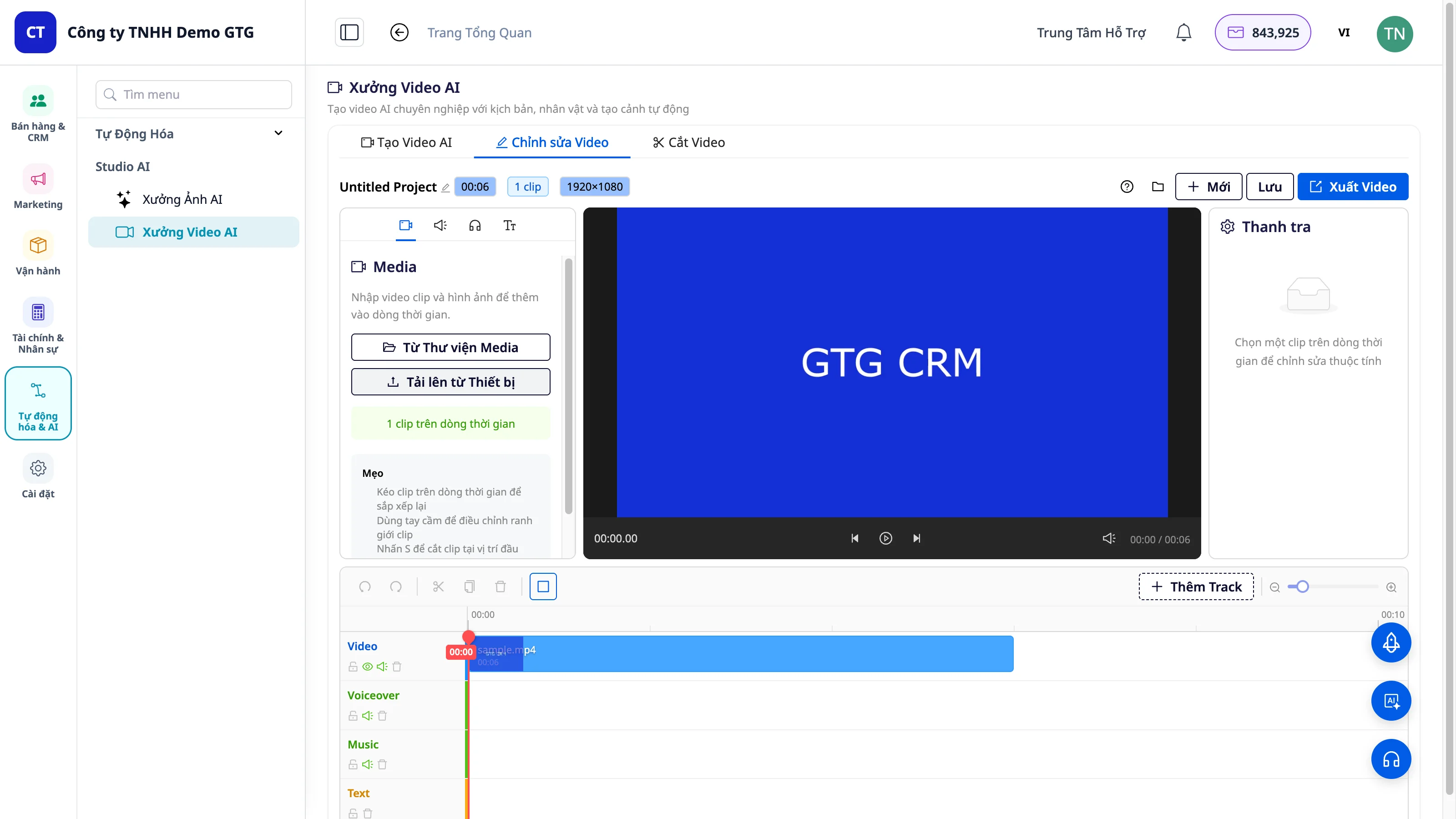Toggle lock on the Music track

[x=353, y=764]
